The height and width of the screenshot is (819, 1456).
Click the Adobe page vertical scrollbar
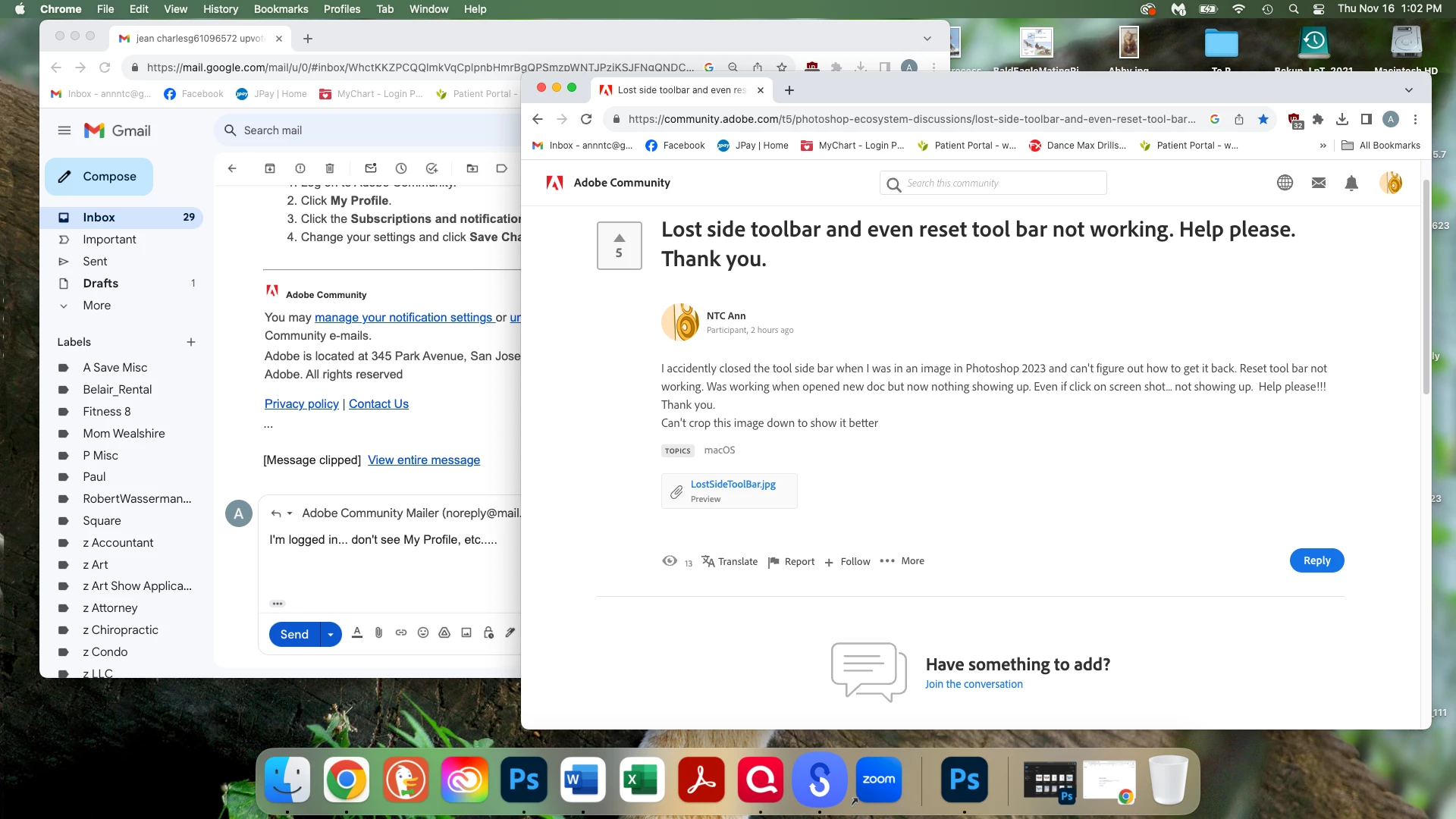(1426, 288)
